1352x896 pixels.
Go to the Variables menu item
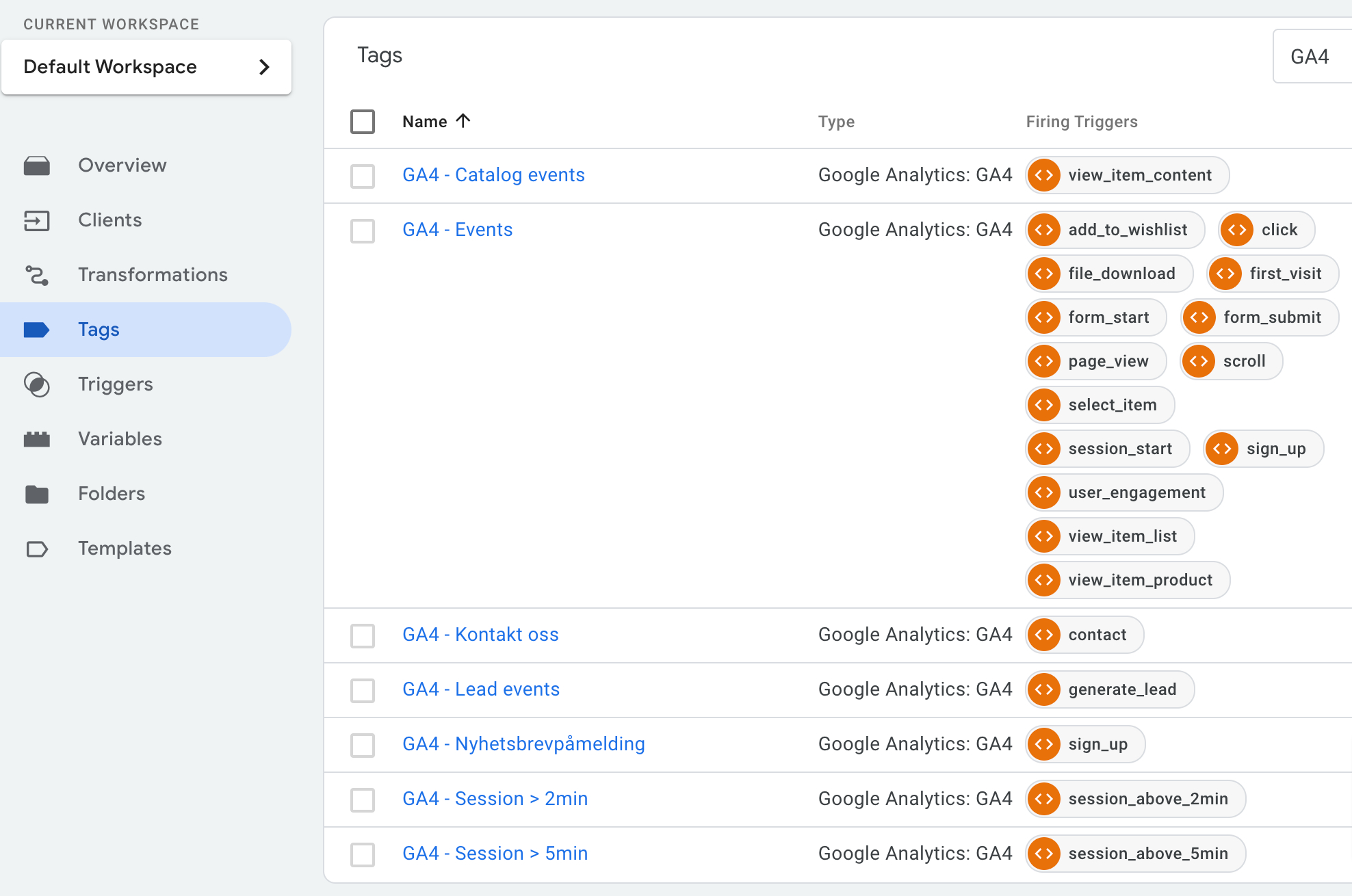click(120, 439)
